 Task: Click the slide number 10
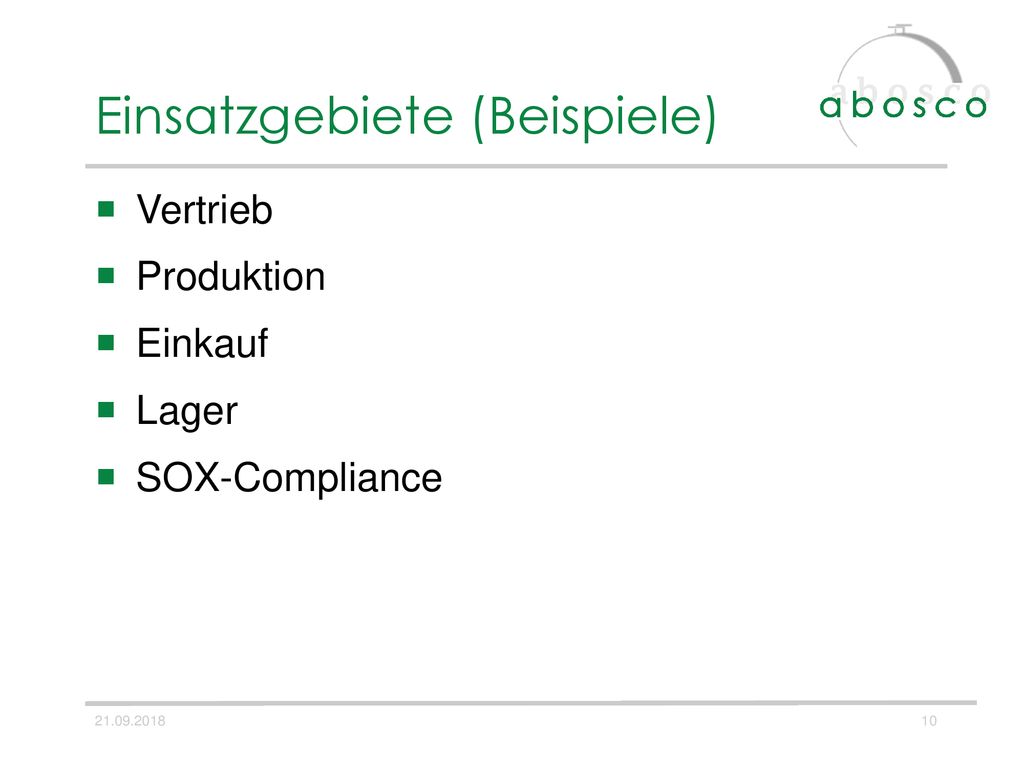[x=929, y=721]
